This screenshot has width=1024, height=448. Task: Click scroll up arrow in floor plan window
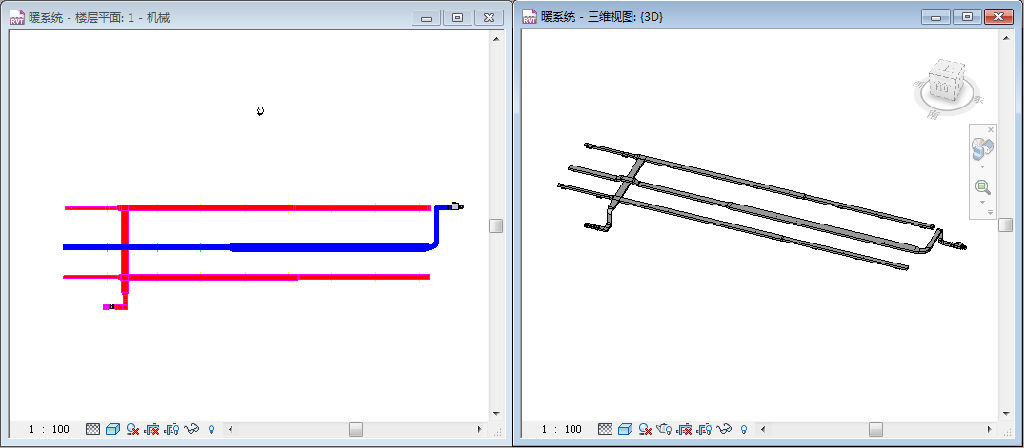pyautogui.click(x=496, y=39)
